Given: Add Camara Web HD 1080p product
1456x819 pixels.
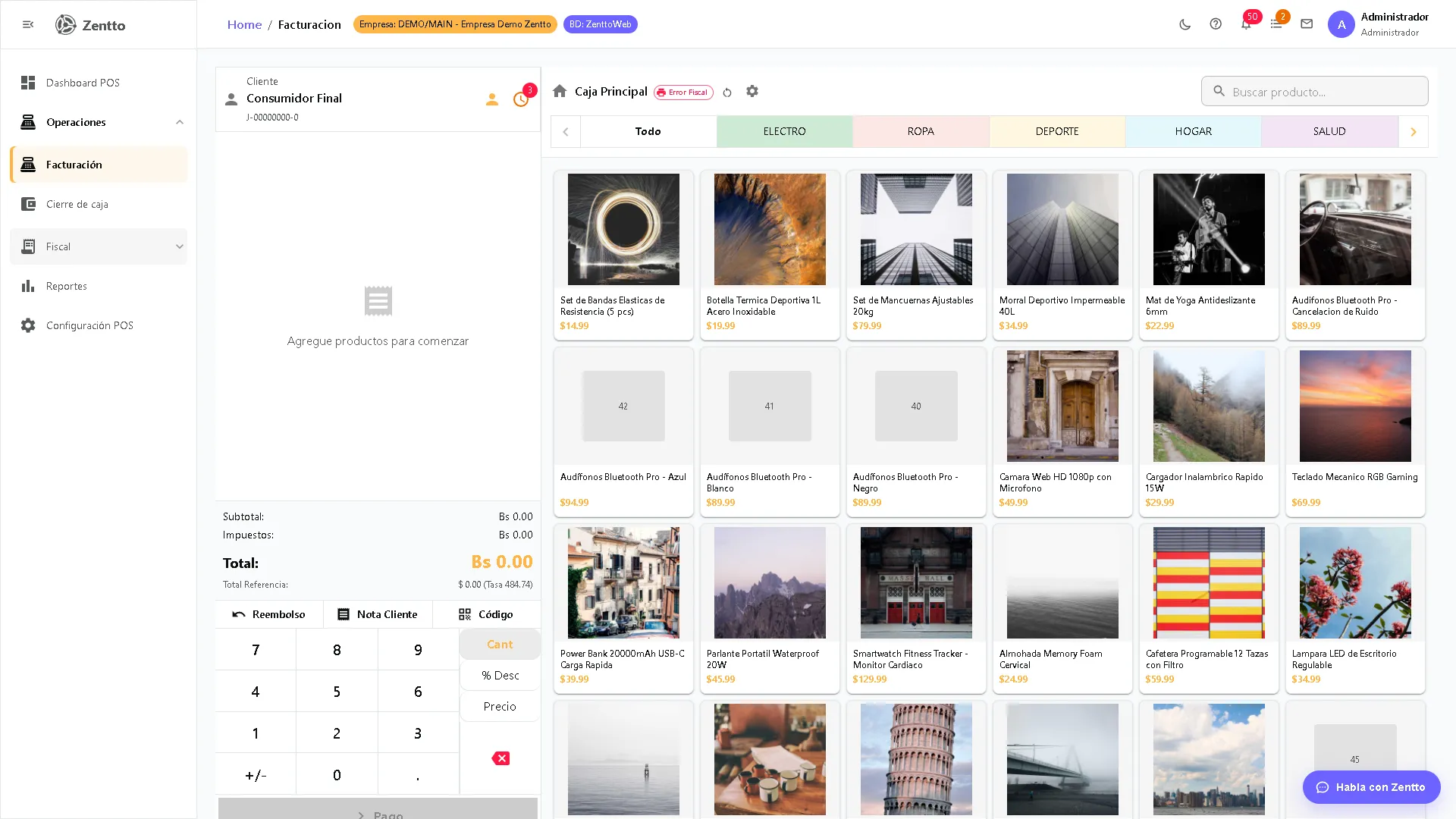Looking at the screenshot, I should click(1062, 431).
